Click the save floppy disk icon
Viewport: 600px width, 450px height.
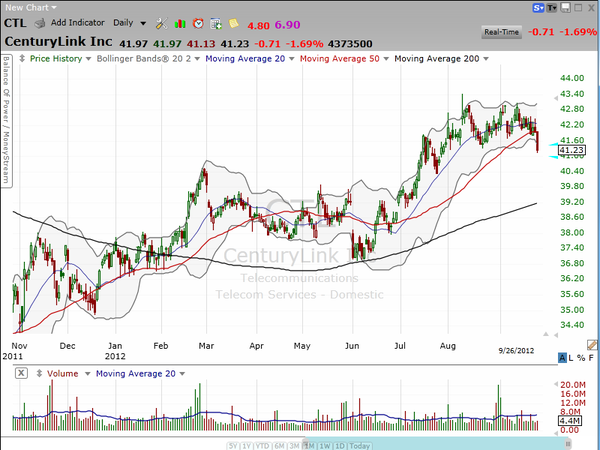coord(566,8)
